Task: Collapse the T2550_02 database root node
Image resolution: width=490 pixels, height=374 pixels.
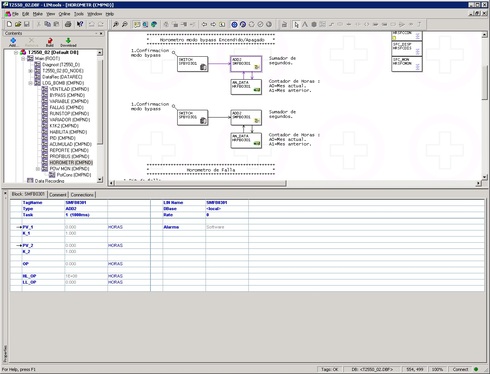Action: tap(16, 52)
